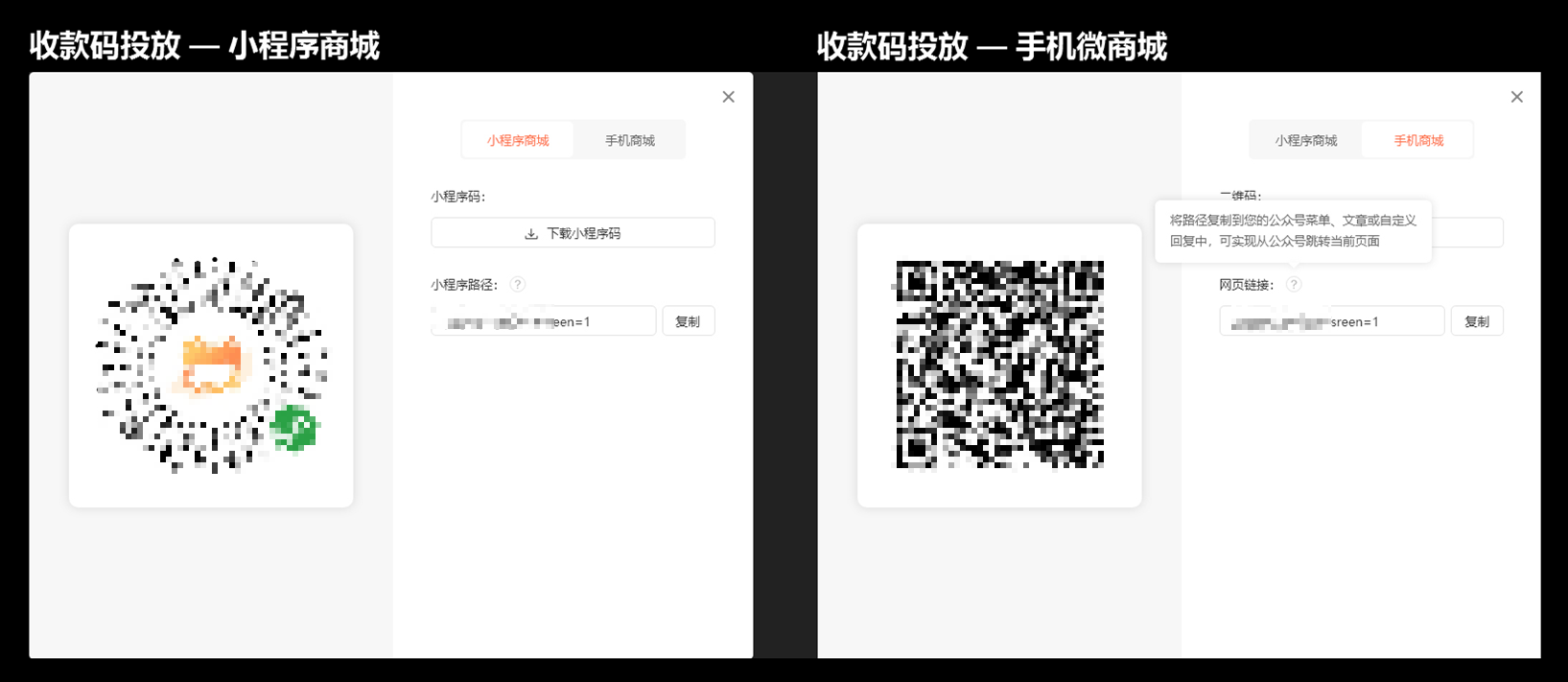Click the 小程序路径 path input field

[544, 321]
